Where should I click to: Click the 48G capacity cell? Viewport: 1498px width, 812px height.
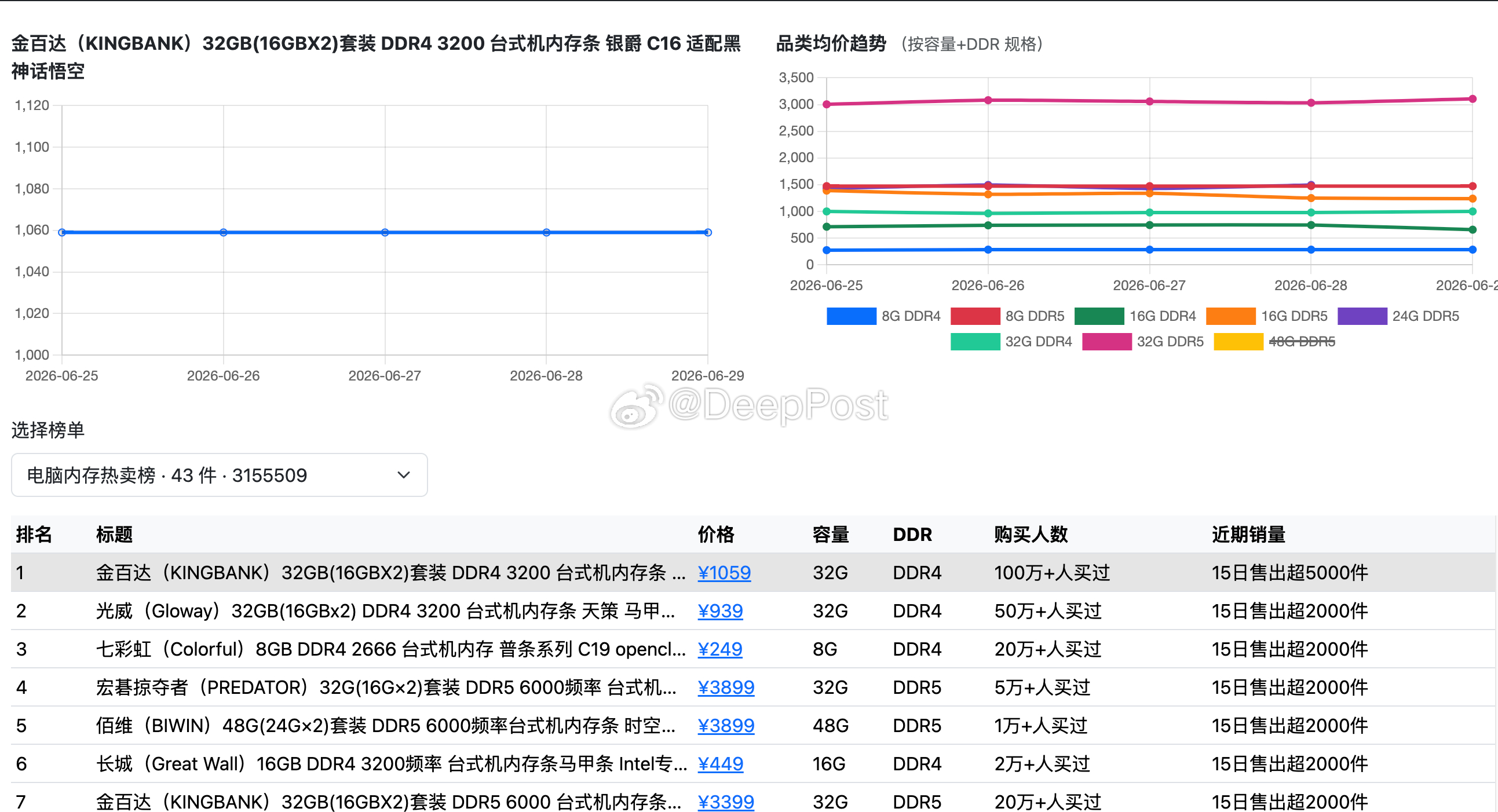831,725
